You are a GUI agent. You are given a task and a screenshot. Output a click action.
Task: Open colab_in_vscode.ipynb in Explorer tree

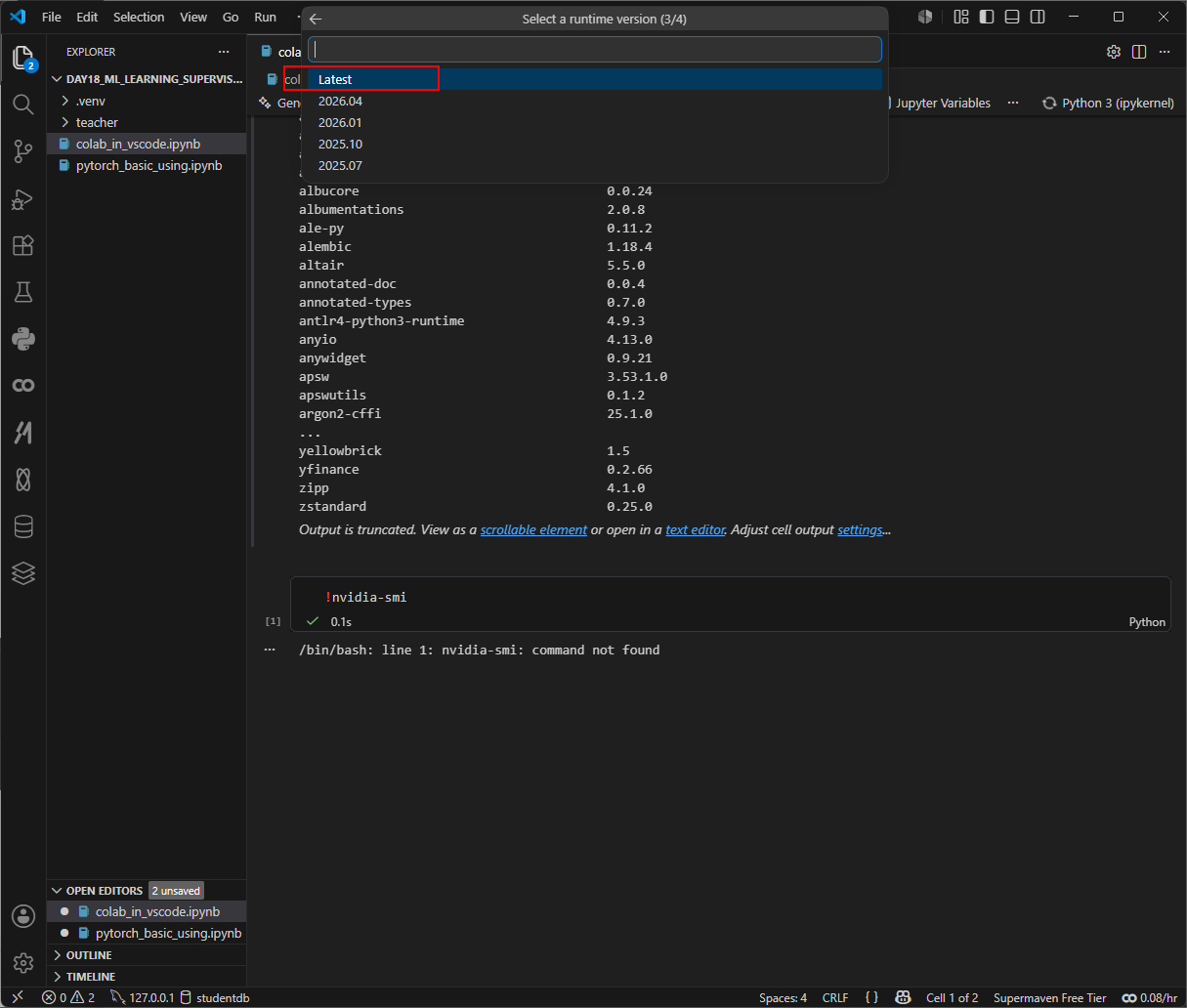[x=147, y=144]
